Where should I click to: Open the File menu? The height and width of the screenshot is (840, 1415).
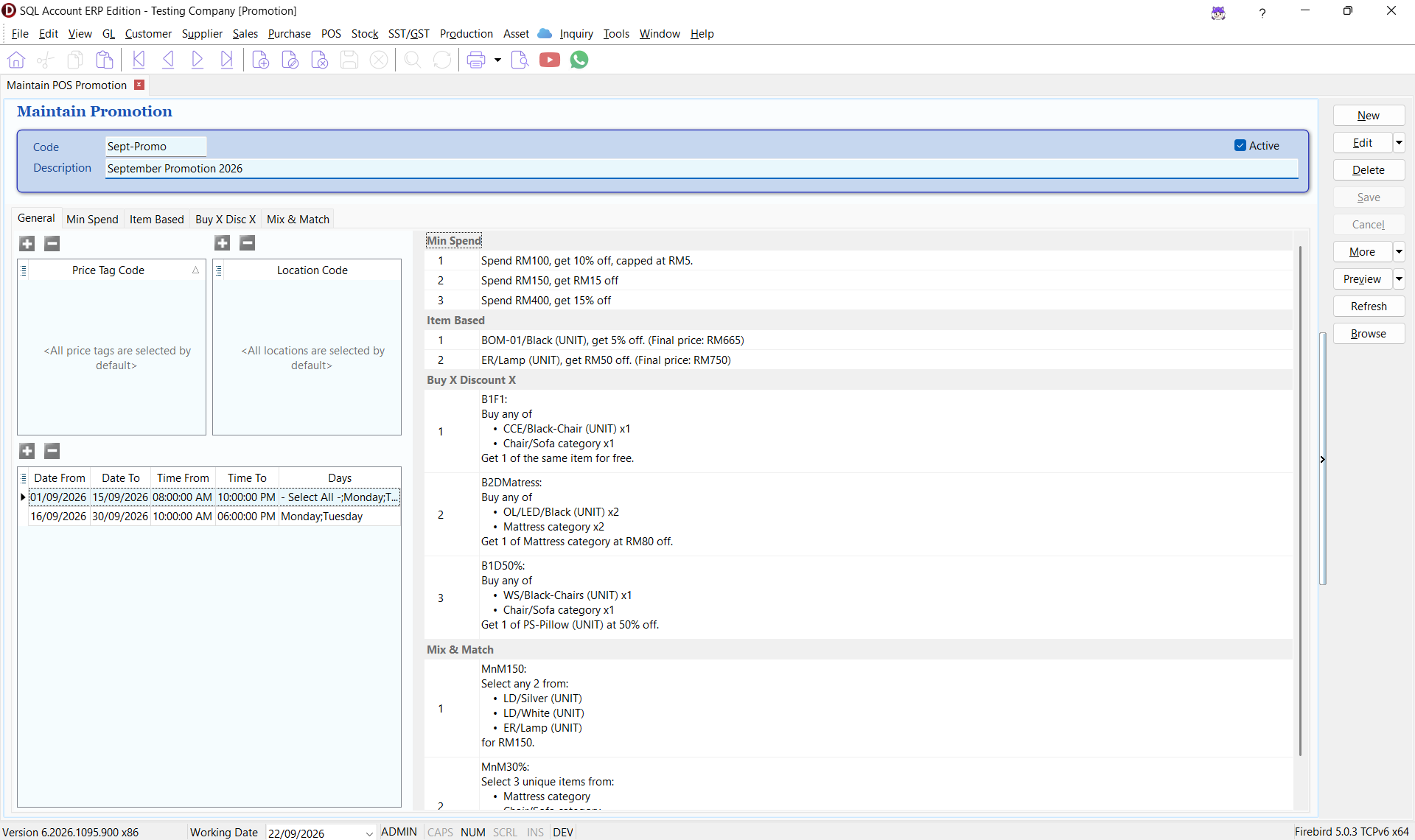click(20, 34)
